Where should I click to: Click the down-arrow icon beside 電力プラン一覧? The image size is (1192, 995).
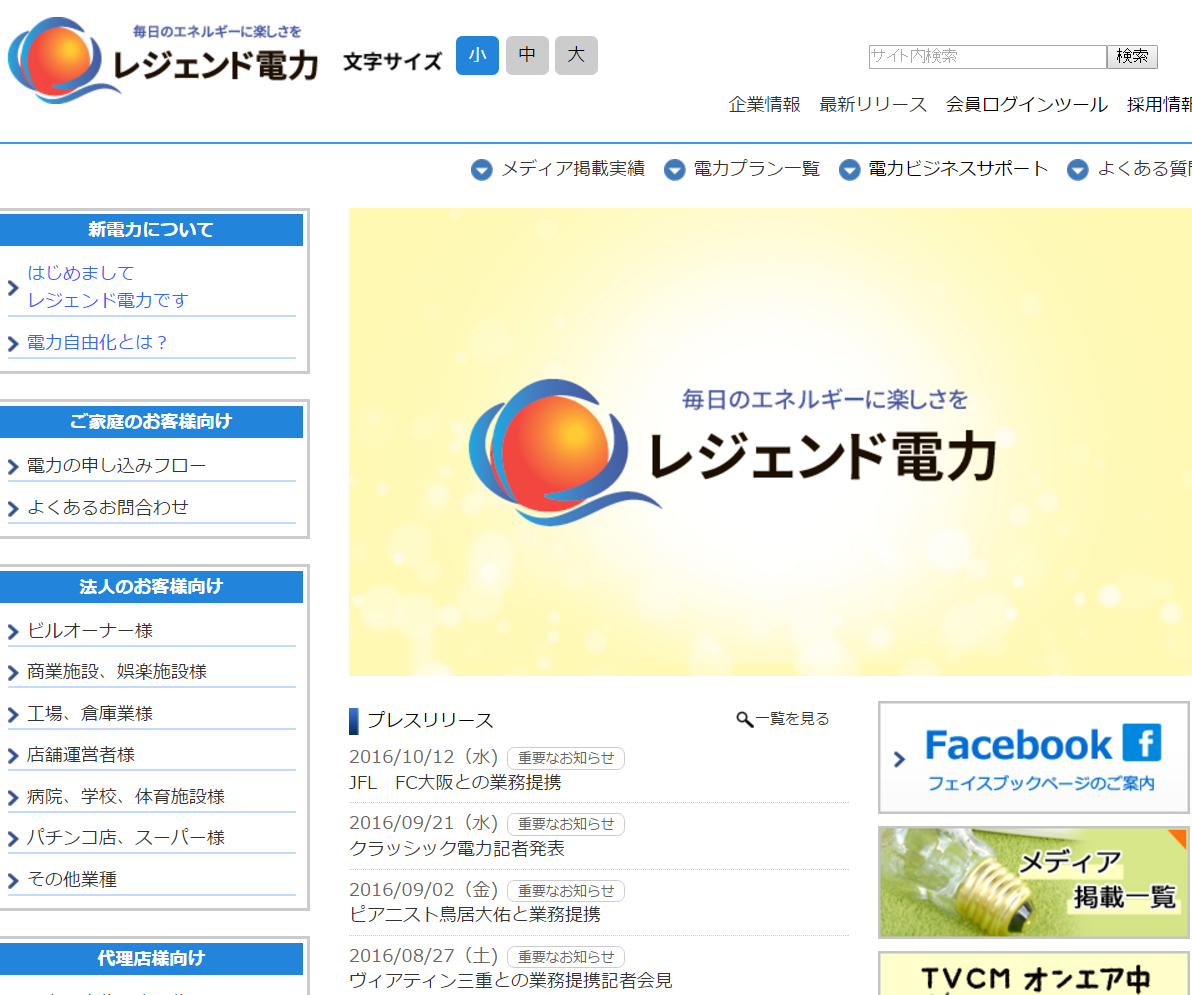[674, 170]
